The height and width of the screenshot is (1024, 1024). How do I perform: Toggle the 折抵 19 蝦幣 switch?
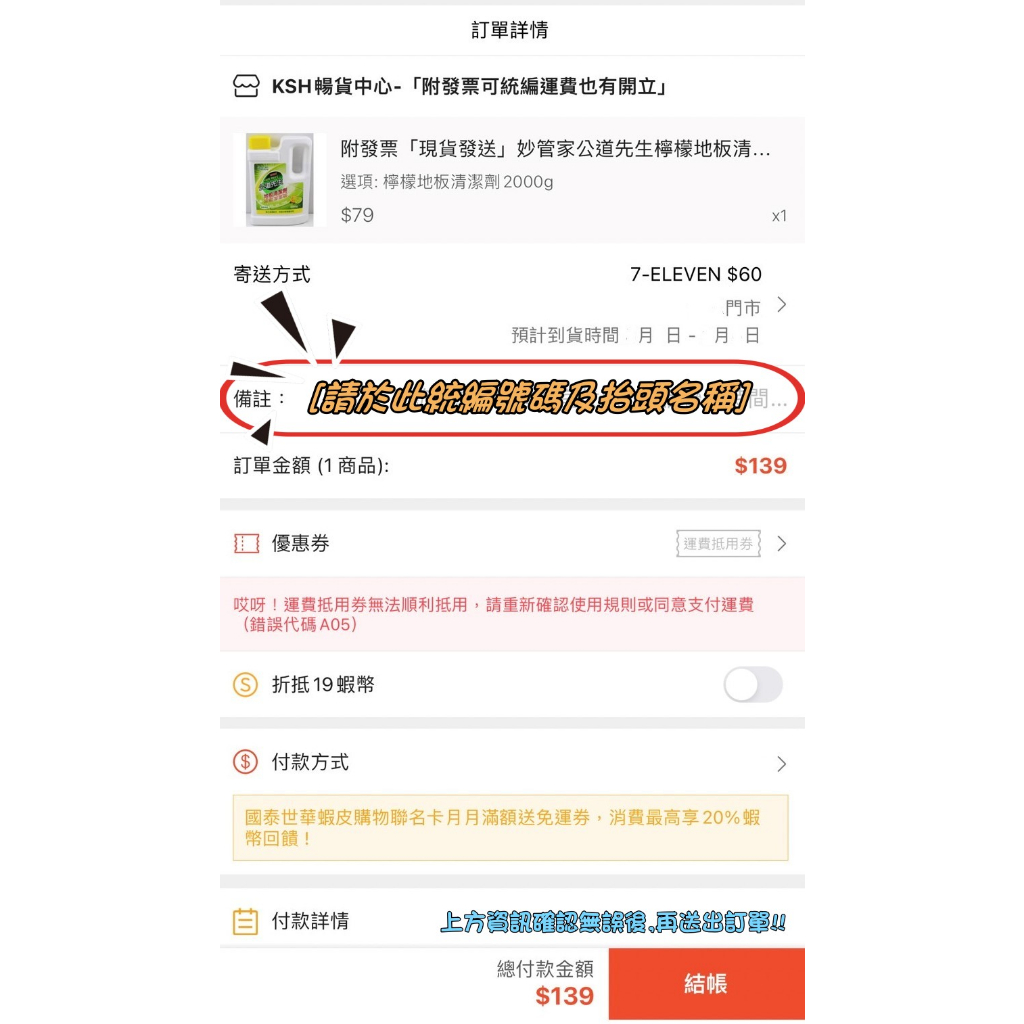pyautogui.click(x=752, y=684)
